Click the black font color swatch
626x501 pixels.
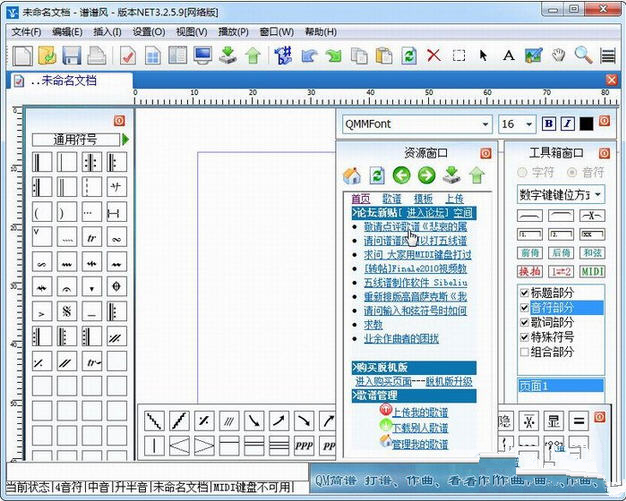click(x=585, y=124)
